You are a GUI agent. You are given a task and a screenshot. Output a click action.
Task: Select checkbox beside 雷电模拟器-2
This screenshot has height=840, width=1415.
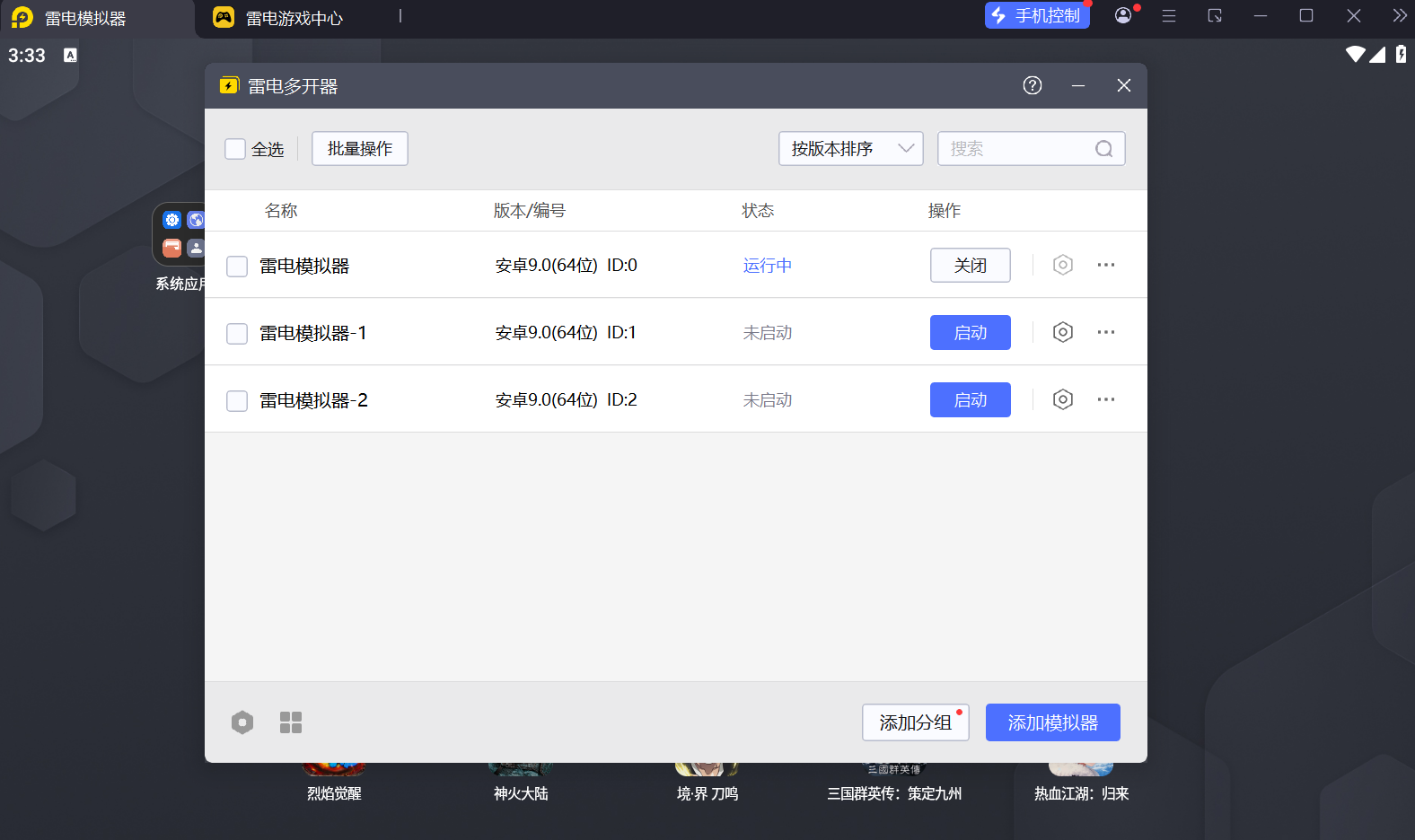237,401
